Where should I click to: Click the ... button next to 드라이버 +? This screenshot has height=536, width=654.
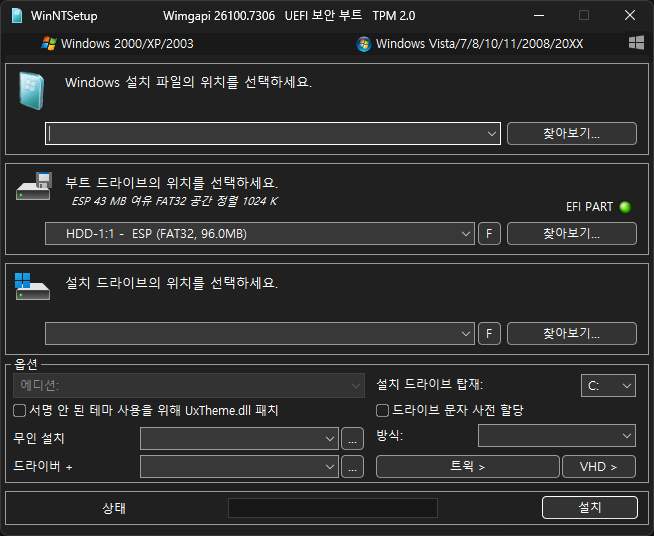(x=352, y=466)
